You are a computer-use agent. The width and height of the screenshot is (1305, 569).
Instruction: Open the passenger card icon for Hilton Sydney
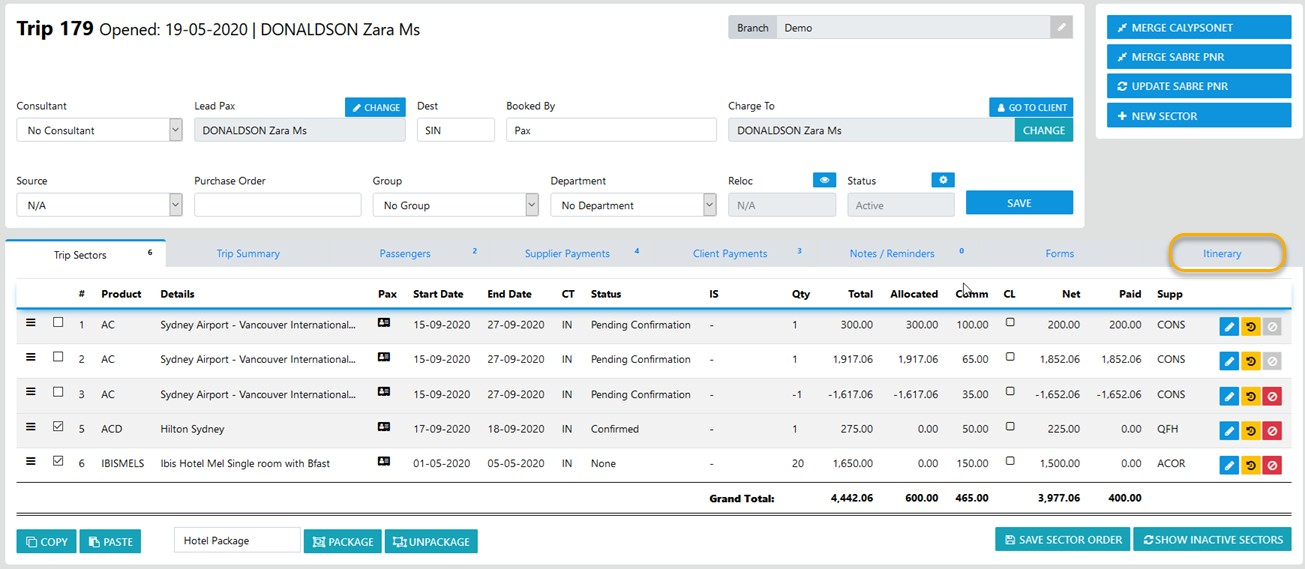click(384, 427)
